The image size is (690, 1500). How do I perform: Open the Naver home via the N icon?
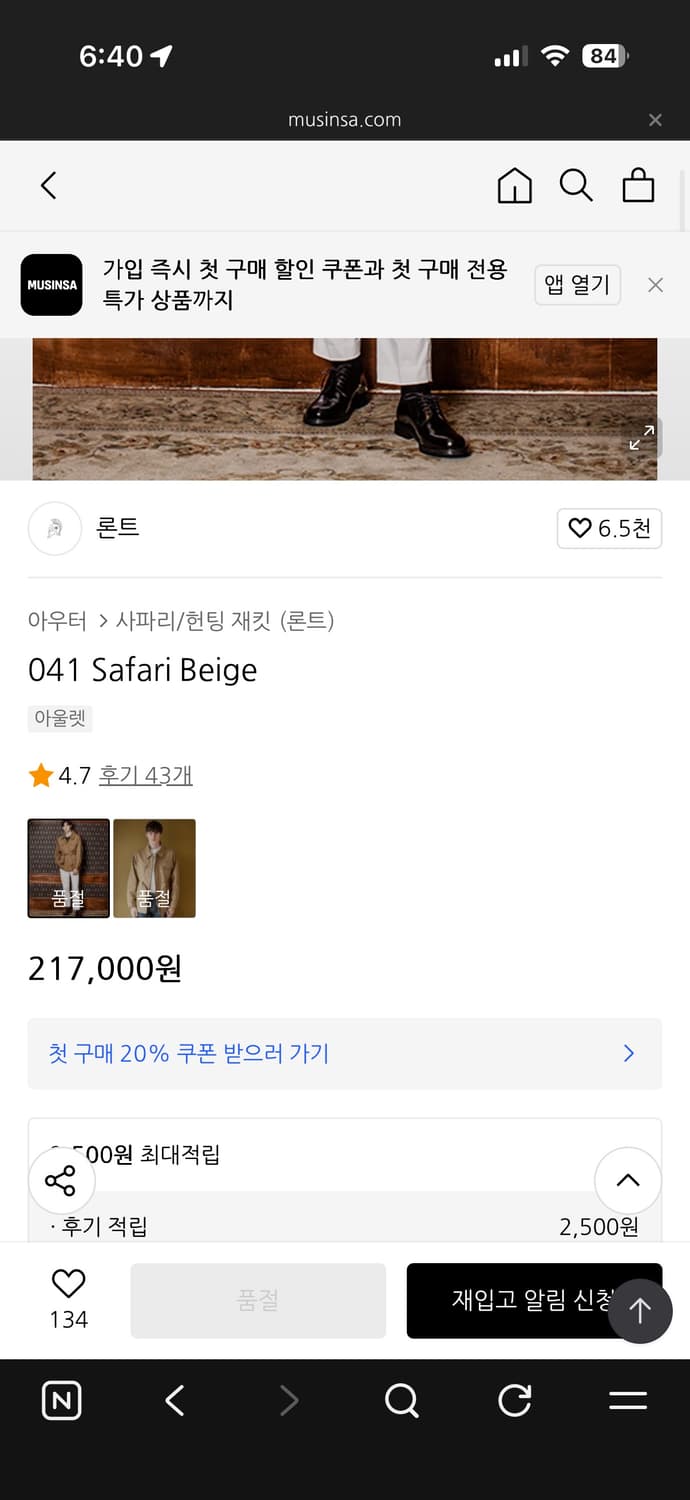click(61, 1401)
